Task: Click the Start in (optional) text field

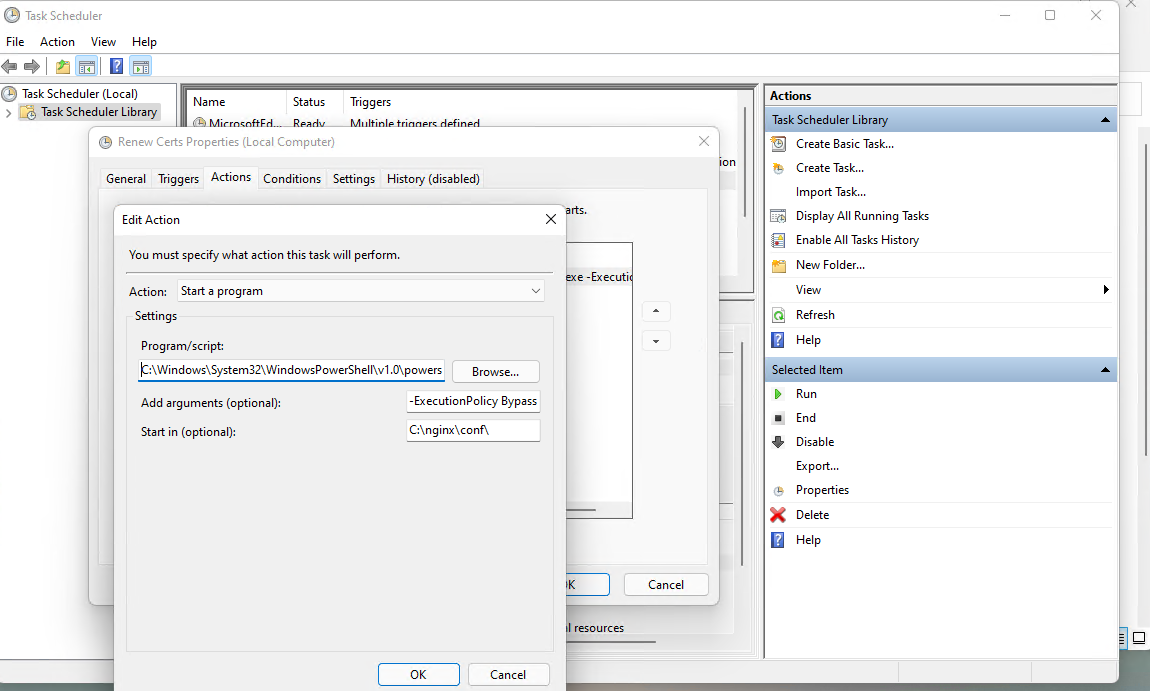Action: coord(473,431)
